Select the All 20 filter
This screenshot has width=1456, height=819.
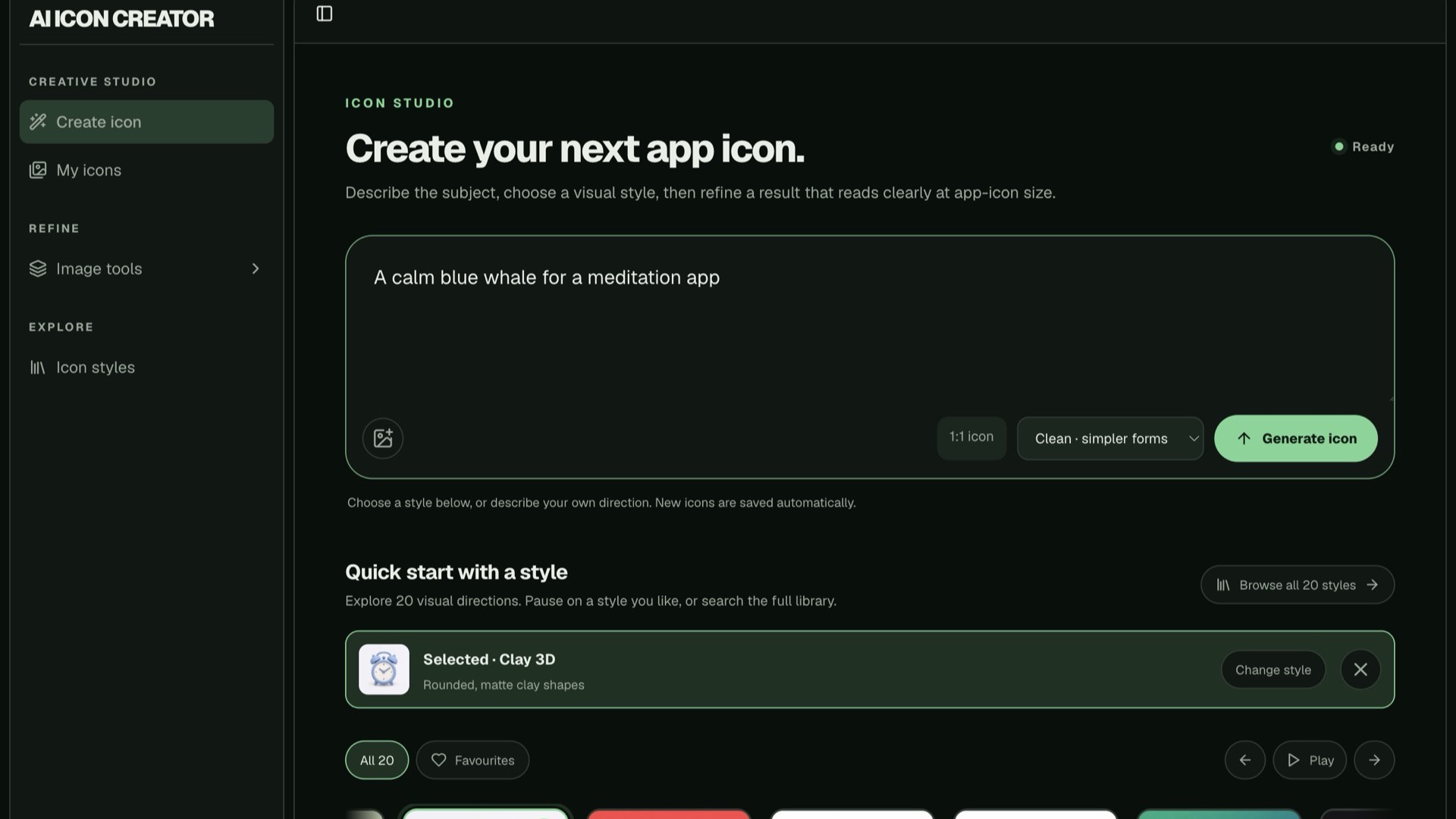pyautogui.click(x=377, y=760)
